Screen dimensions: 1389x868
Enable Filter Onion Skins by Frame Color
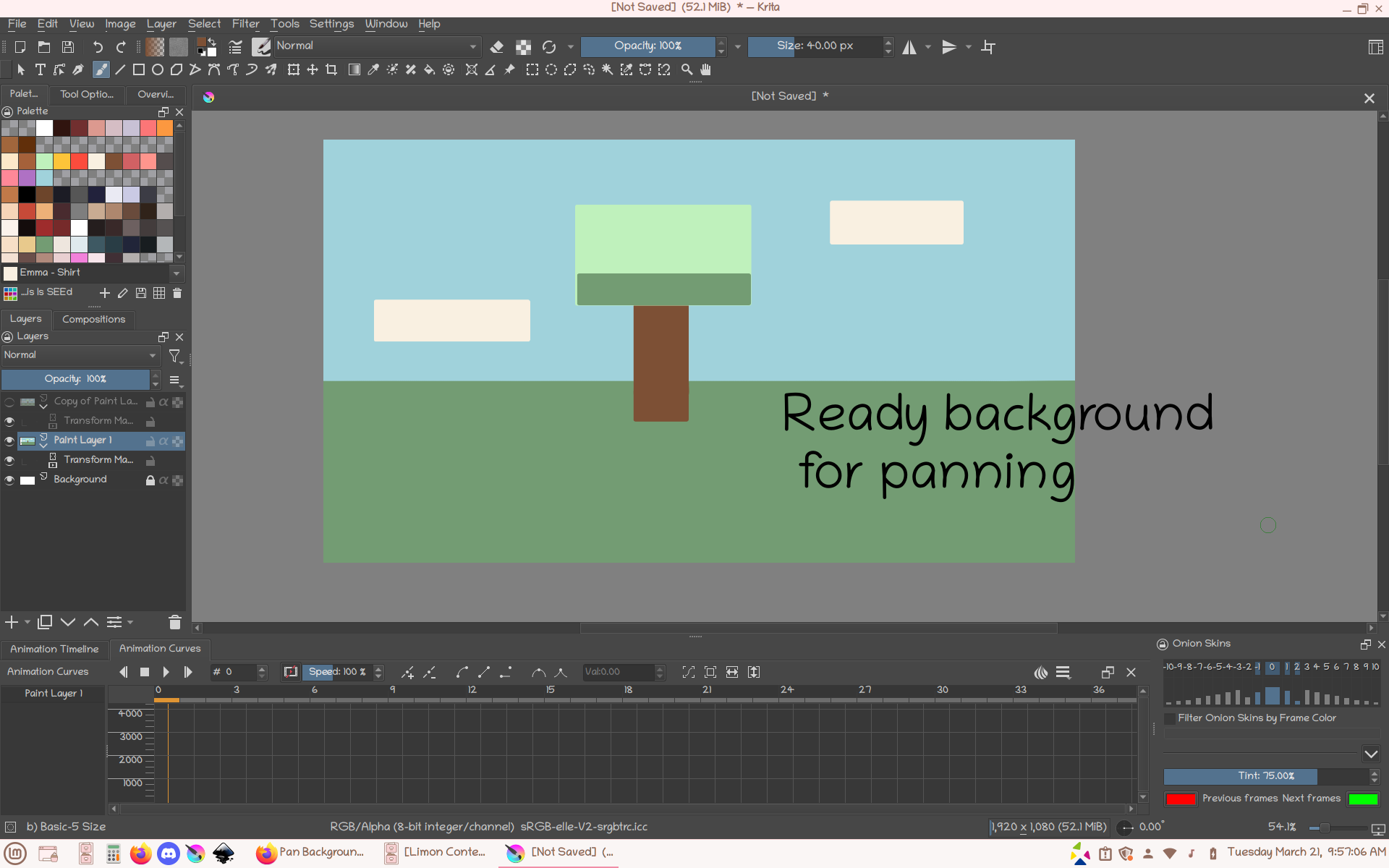1170,718
